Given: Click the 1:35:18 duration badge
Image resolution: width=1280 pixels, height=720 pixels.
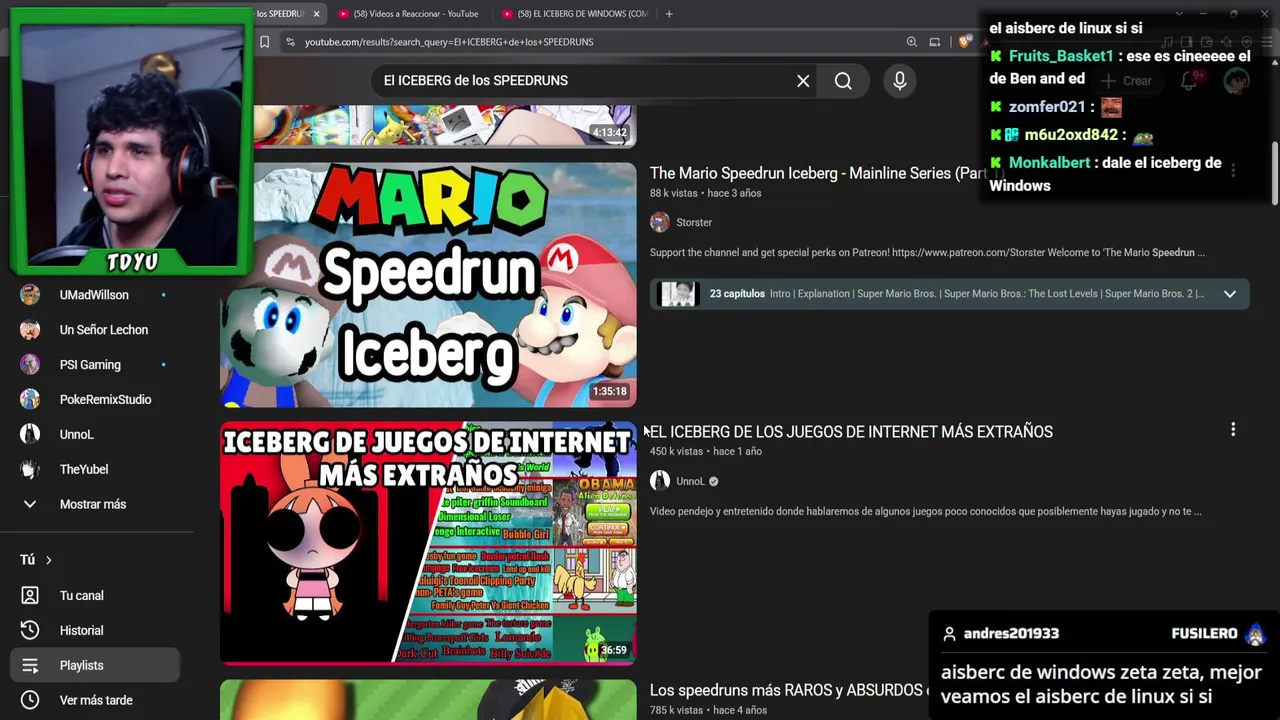Looking at the screenshot, I should (x=609, y=392).
